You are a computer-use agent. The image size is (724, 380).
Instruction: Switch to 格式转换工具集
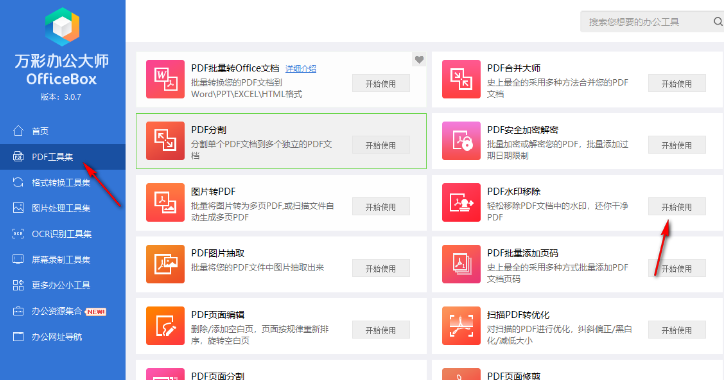click(62, 182)
